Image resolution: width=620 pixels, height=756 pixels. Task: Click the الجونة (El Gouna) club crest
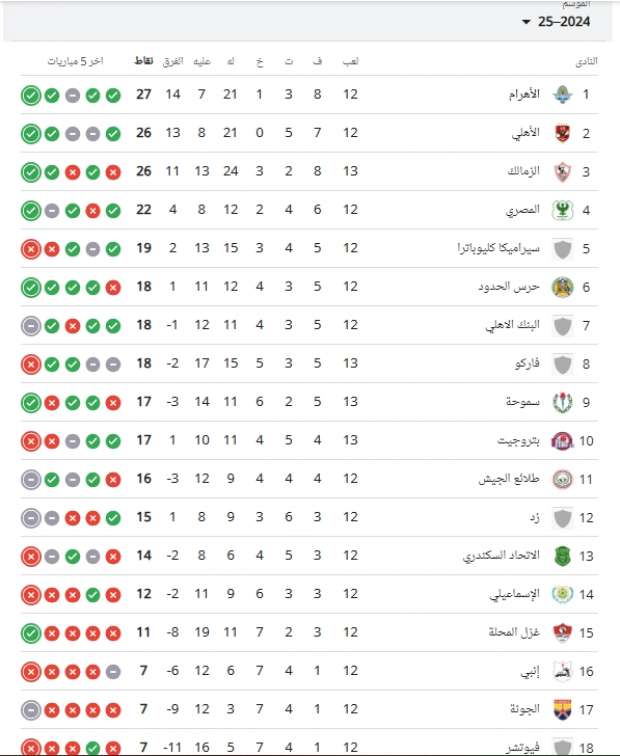tap(561, 709)
